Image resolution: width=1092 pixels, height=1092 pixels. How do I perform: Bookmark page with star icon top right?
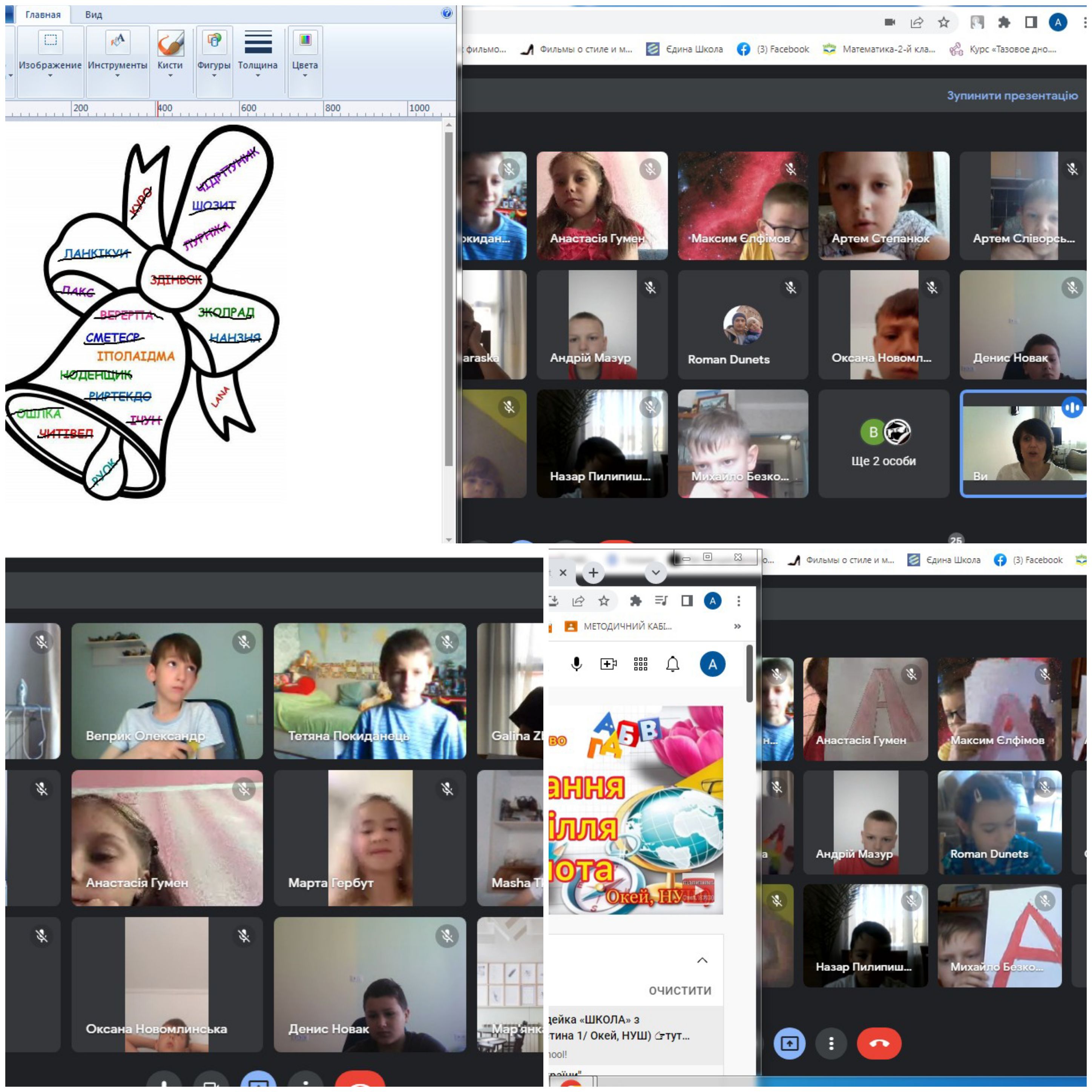click(943, 22)
